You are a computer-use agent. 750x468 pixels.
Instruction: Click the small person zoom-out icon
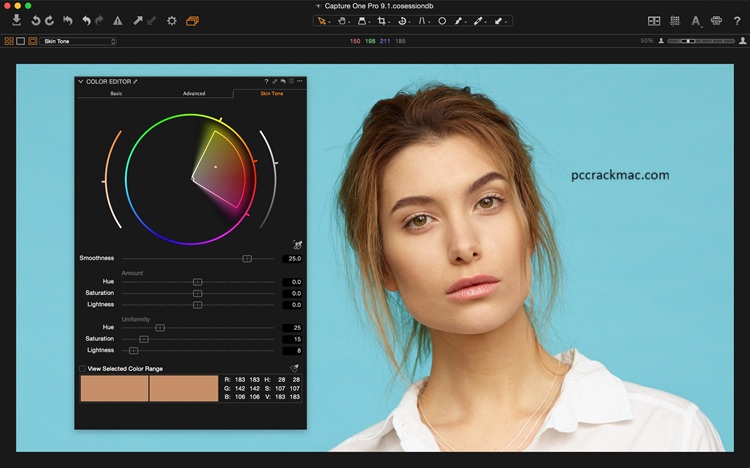coord(661,41)
